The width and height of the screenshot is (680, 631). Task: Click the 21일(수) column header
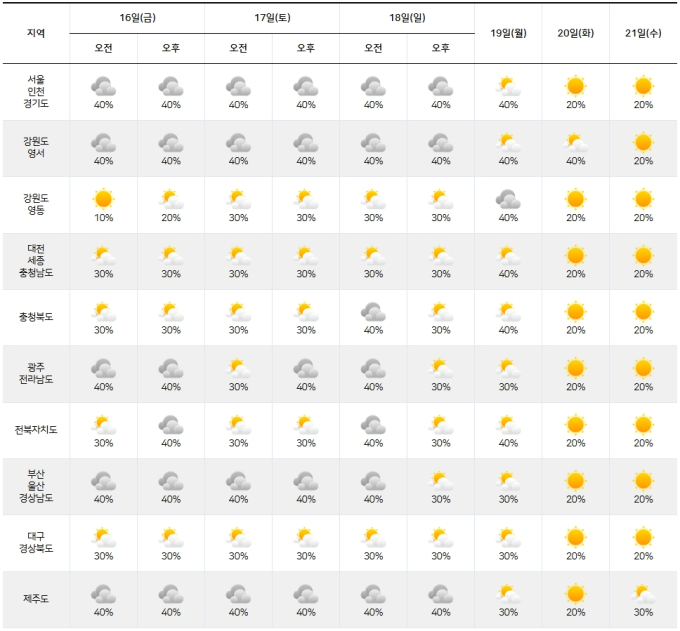click(643, 33)
